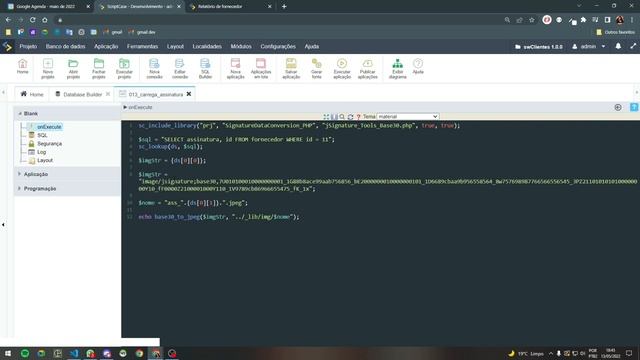
Task: Reload the page in browser
Action: (x=32, y=20)
